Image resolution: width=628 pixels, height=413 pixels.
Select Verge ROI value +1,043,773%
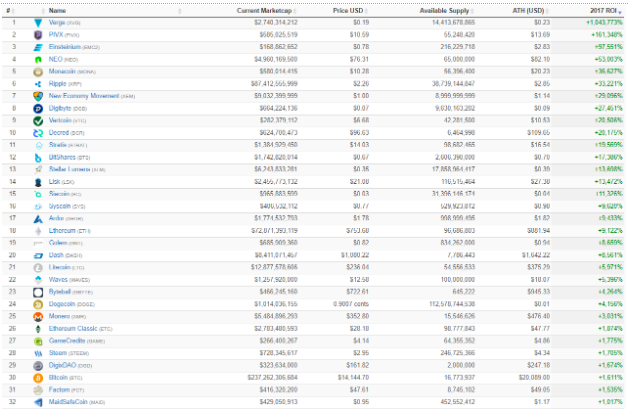tap(604, 23)
